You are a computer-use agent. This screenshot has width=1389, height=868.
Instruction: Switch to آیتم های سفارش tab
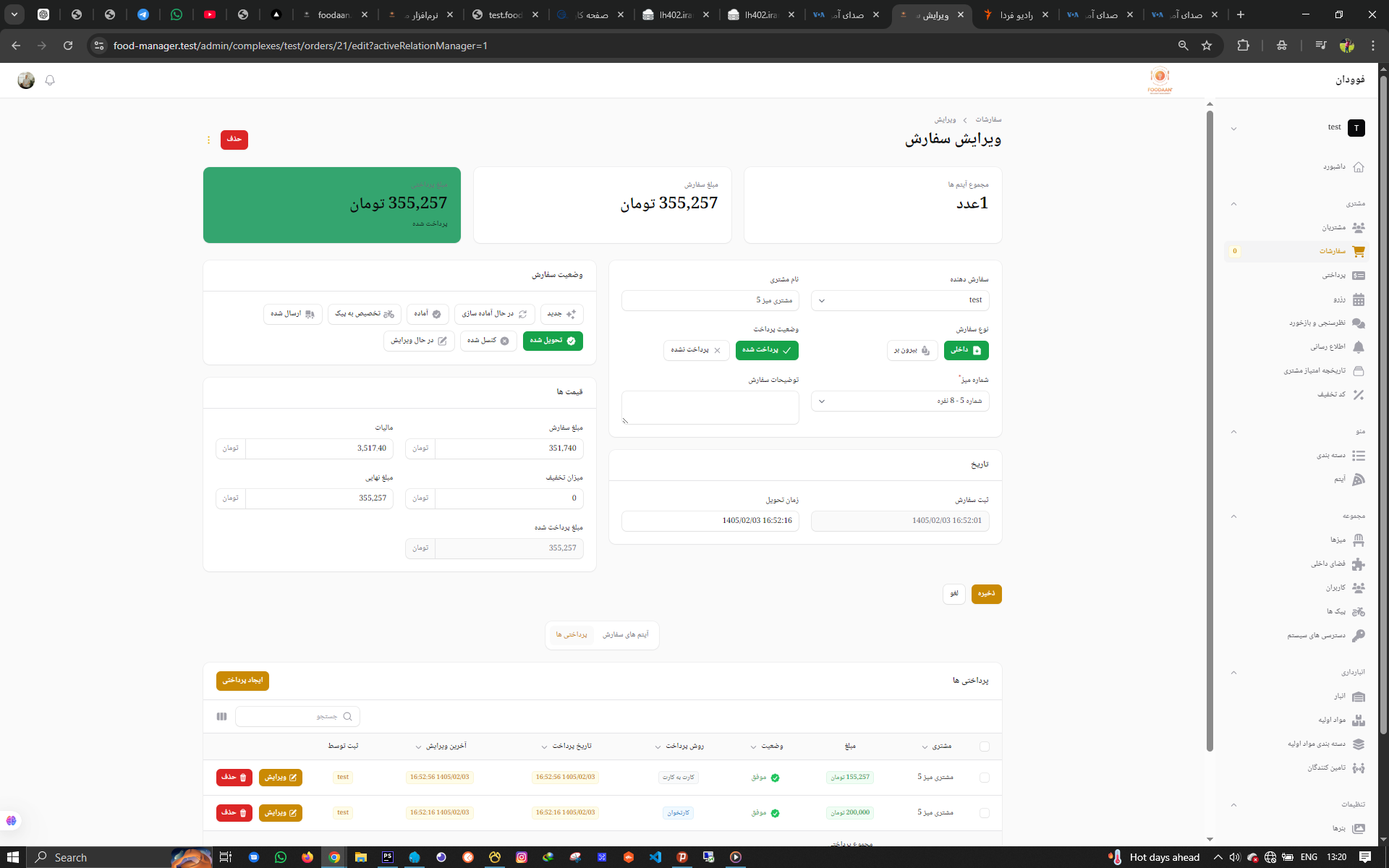coord(626,635)
